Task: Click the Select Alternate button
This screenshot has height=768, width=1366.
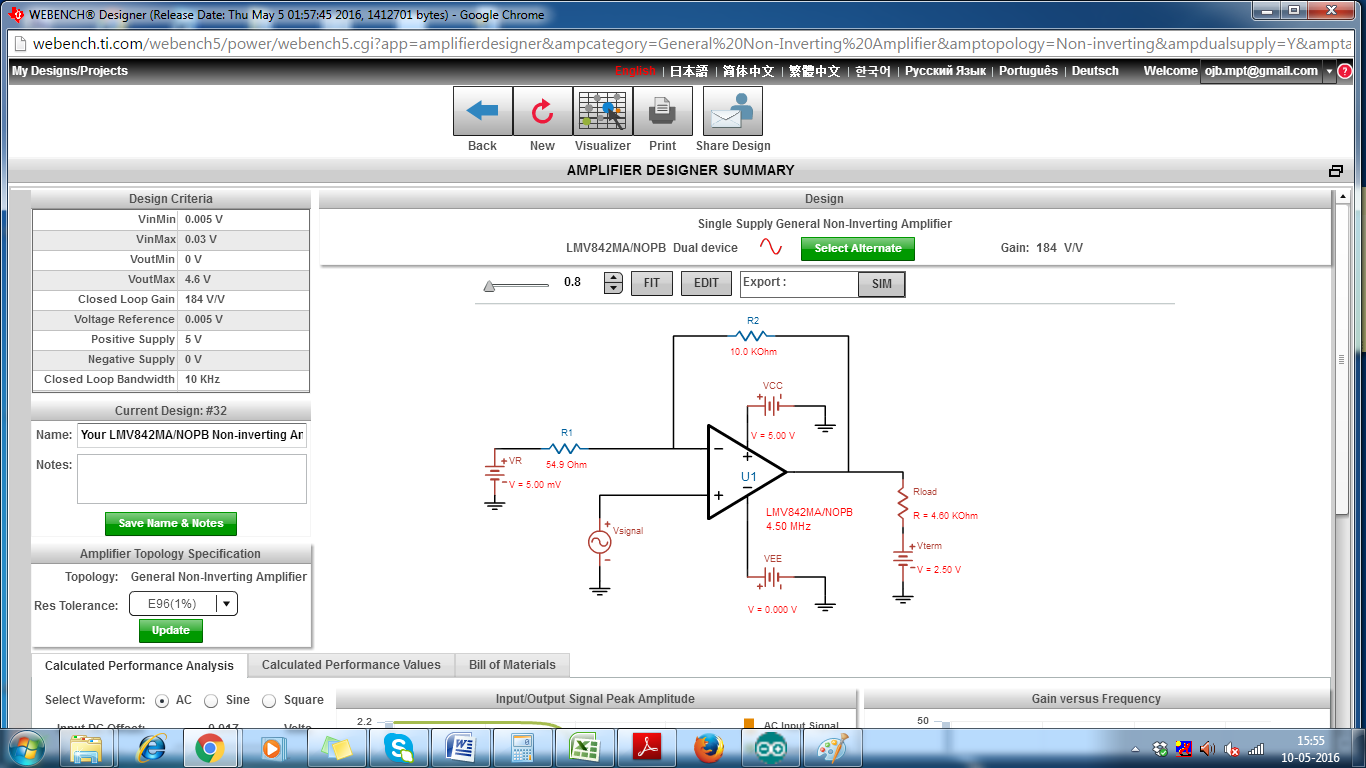Action: pyautogui.click(x=857, y=248)
